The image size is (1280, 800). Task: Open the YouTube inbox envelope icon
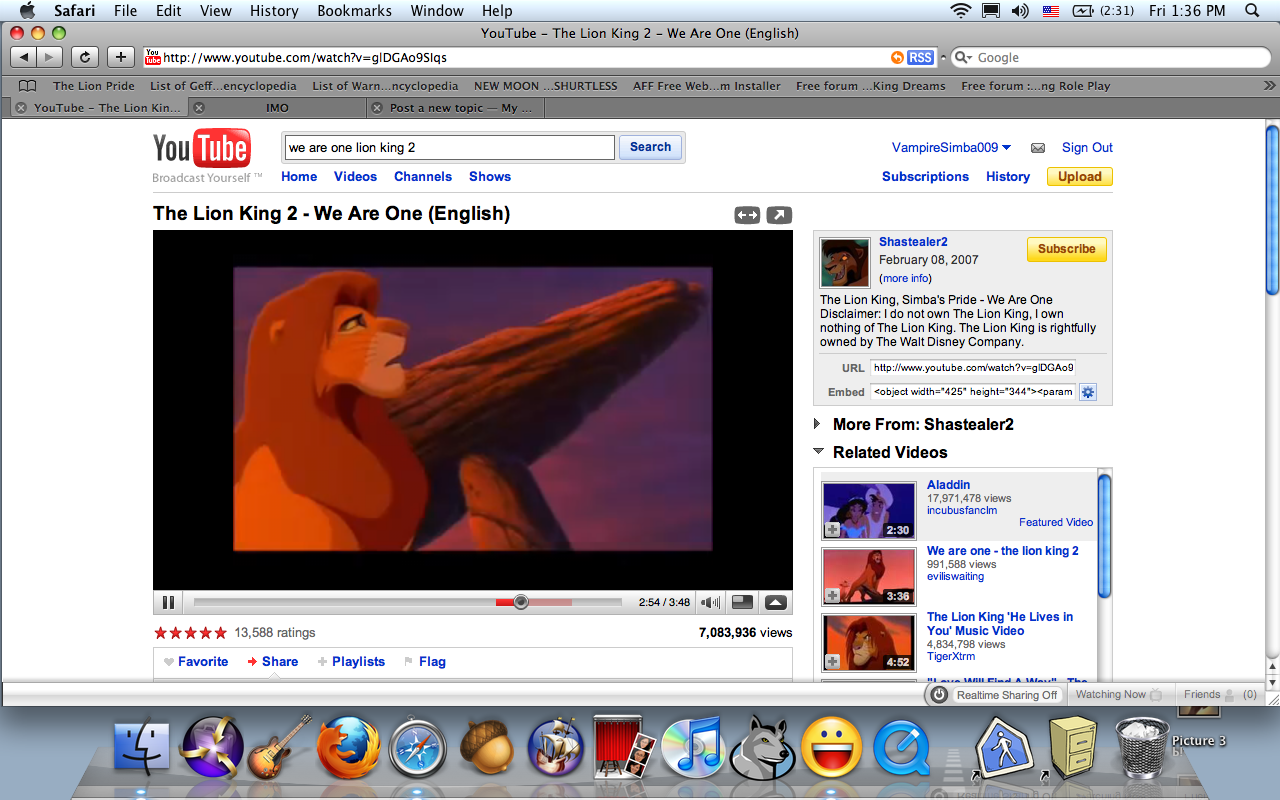pos(1038,148)
